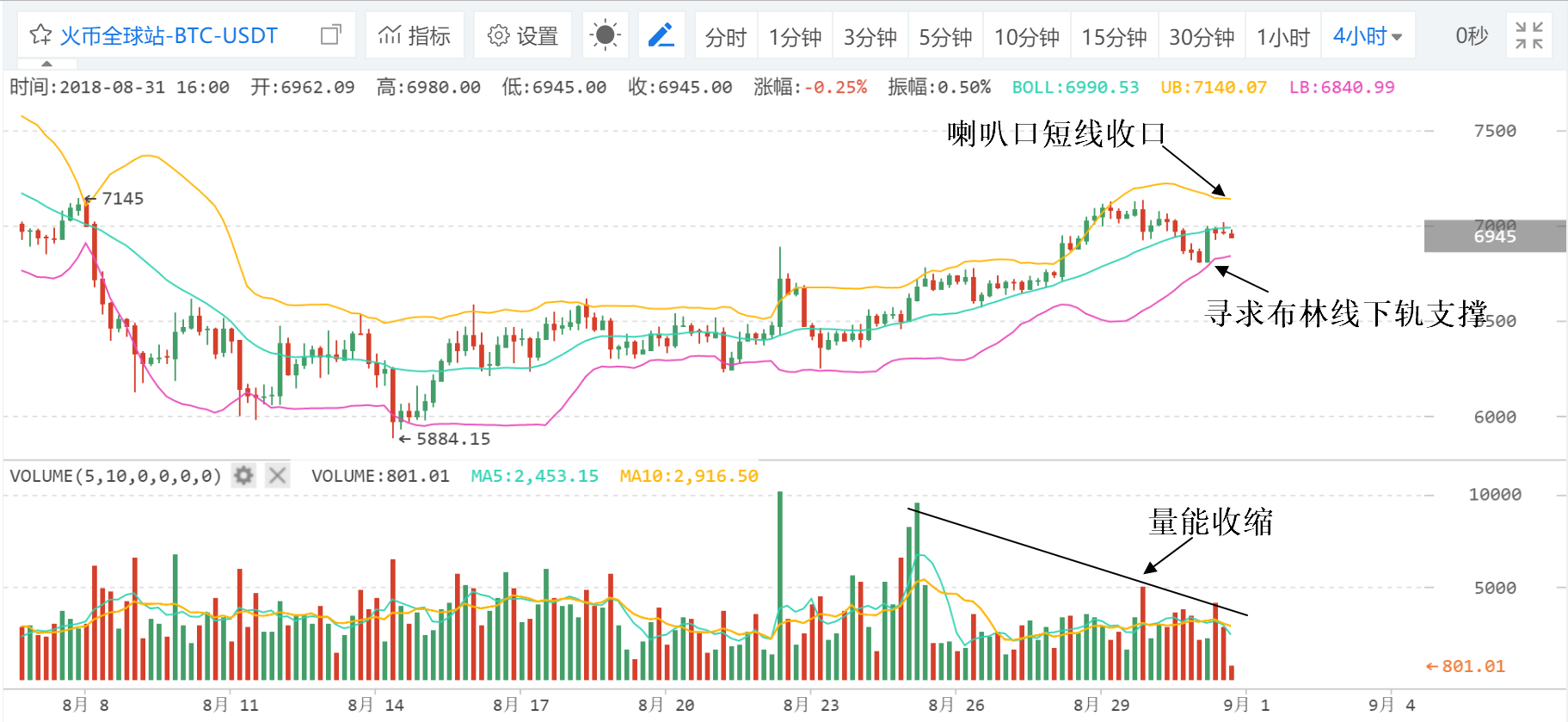Click the MA10:2,916.50 volume value
1568x722 pixels.
[689, 476]
